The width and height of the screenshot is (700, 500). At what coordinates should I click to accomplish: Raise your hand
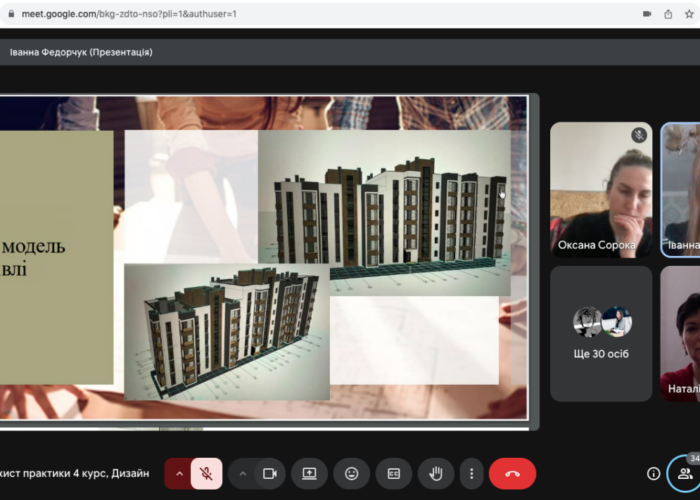(x=435, y=473)
